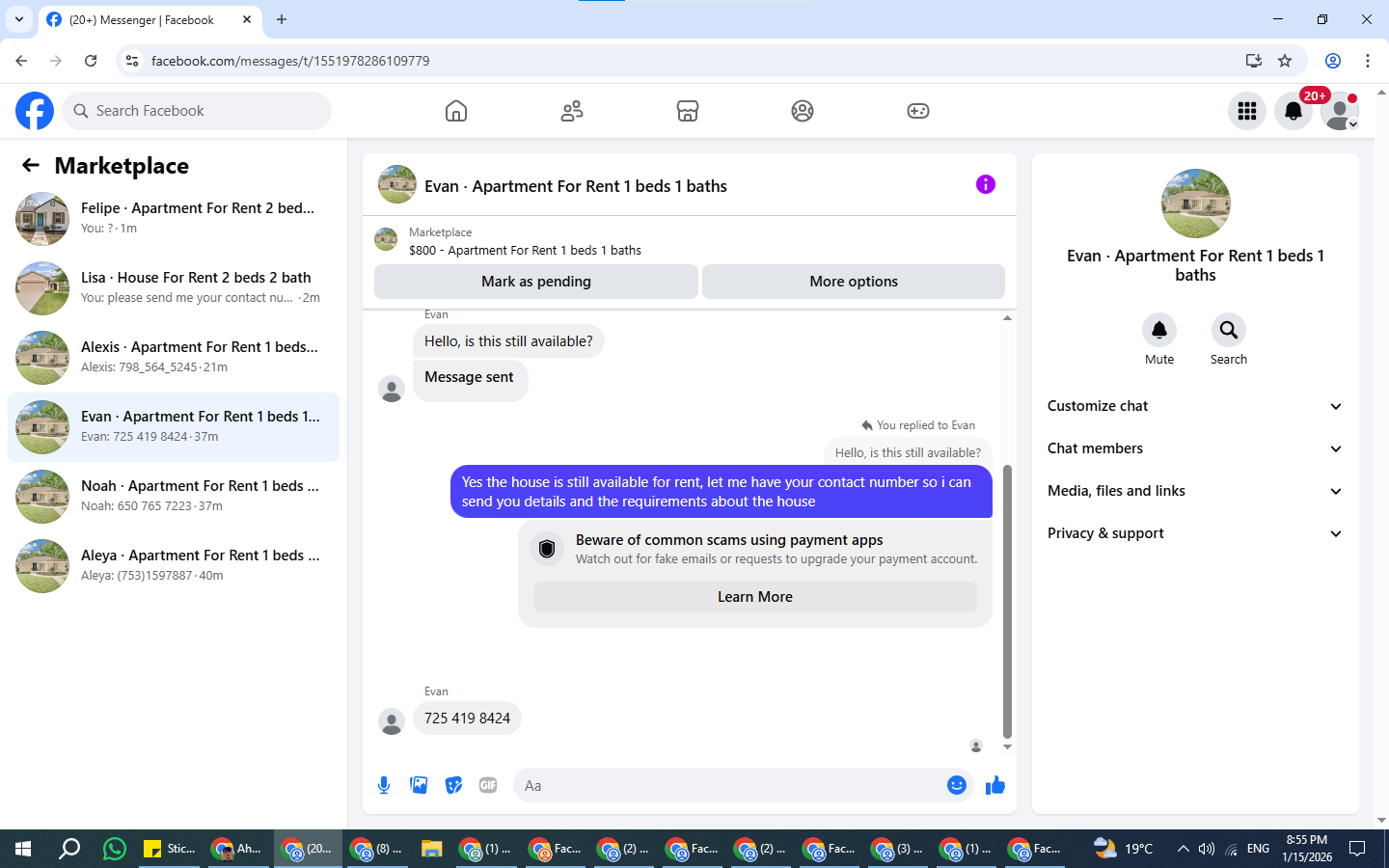Expand Chat members section

1195,448
